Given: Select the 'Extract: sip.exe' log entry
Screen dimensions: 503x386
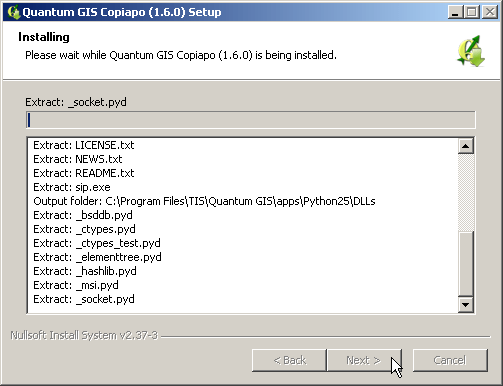Looking at the screenshot, I should pos(72,187).
